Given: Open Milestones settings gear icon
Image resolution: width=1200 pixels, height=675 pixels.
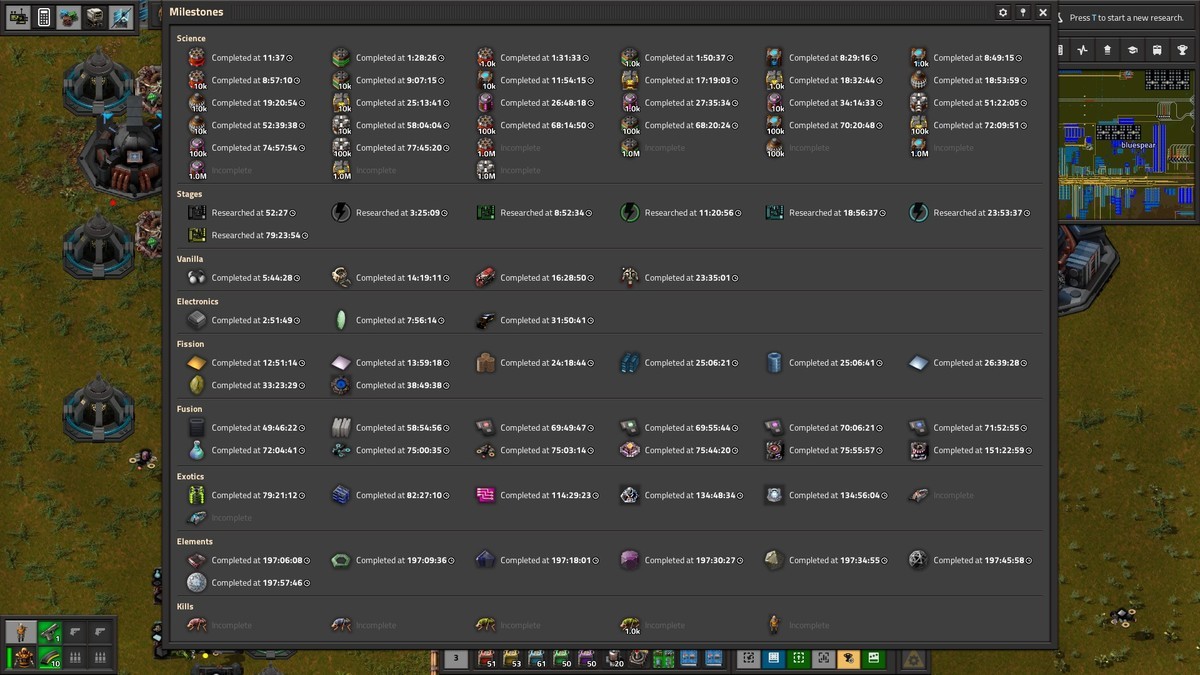Looking at the screenshot, I should tap(1003, 12).
